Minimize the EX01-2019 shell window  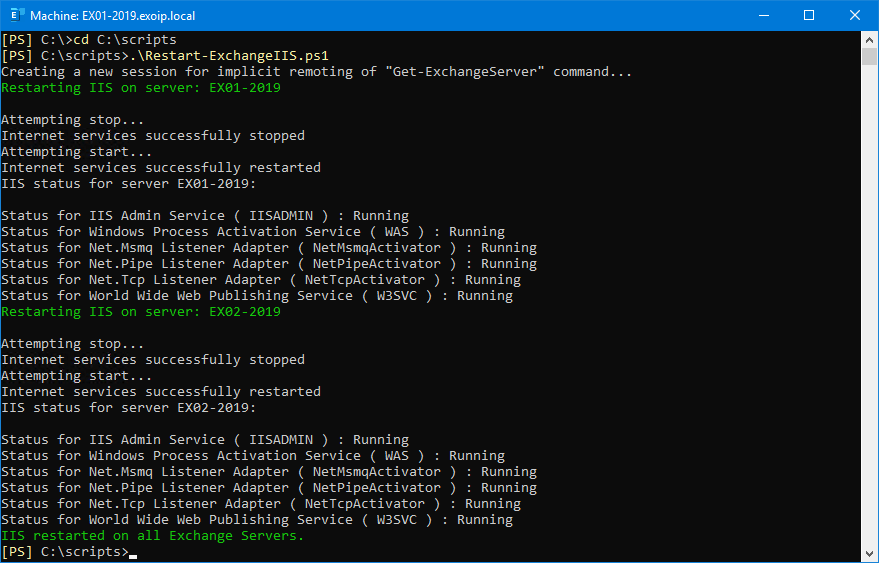pos(764,15)
